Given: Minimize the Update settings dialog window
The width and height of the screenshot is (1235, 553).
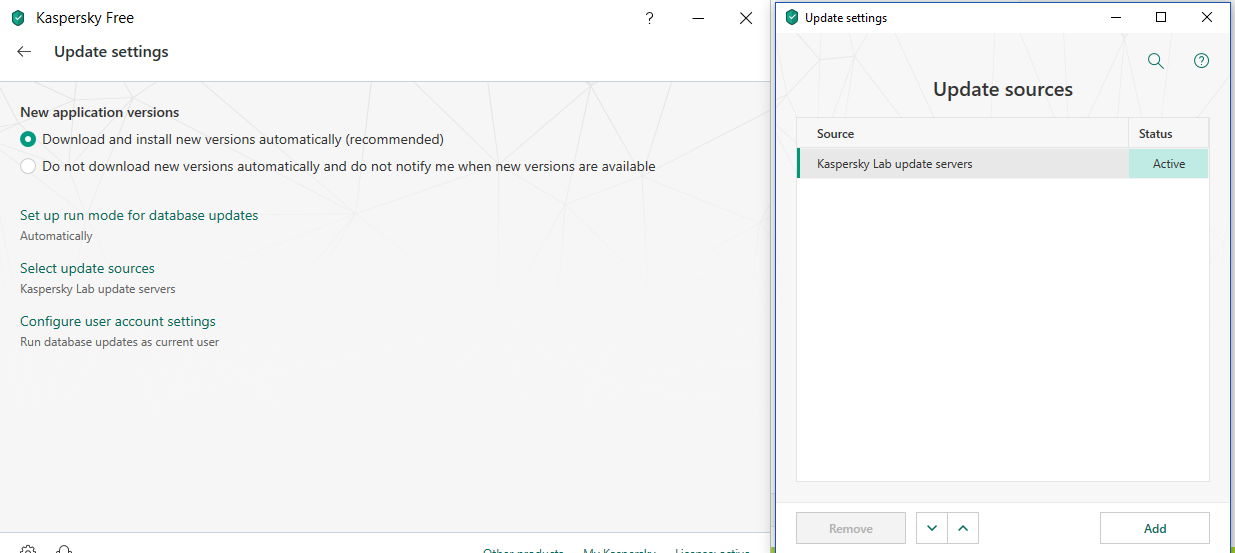Looking at the screenshot, I should point(1115,17).
